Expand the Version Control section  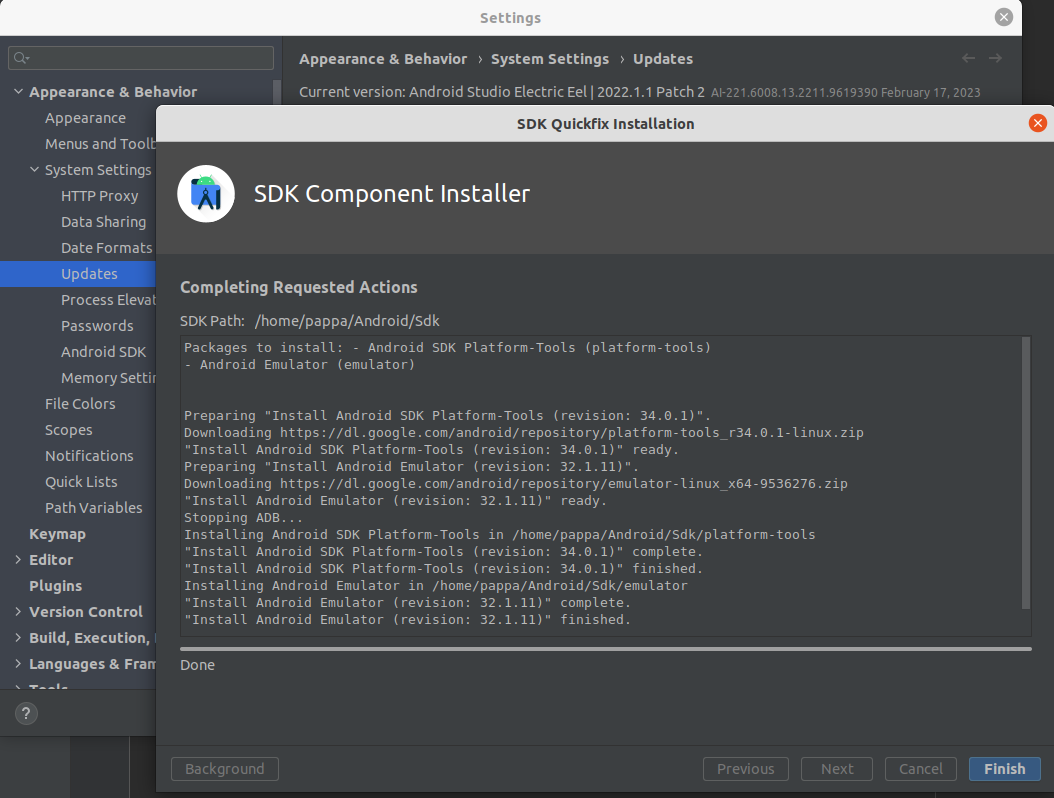tap(18, 612)
